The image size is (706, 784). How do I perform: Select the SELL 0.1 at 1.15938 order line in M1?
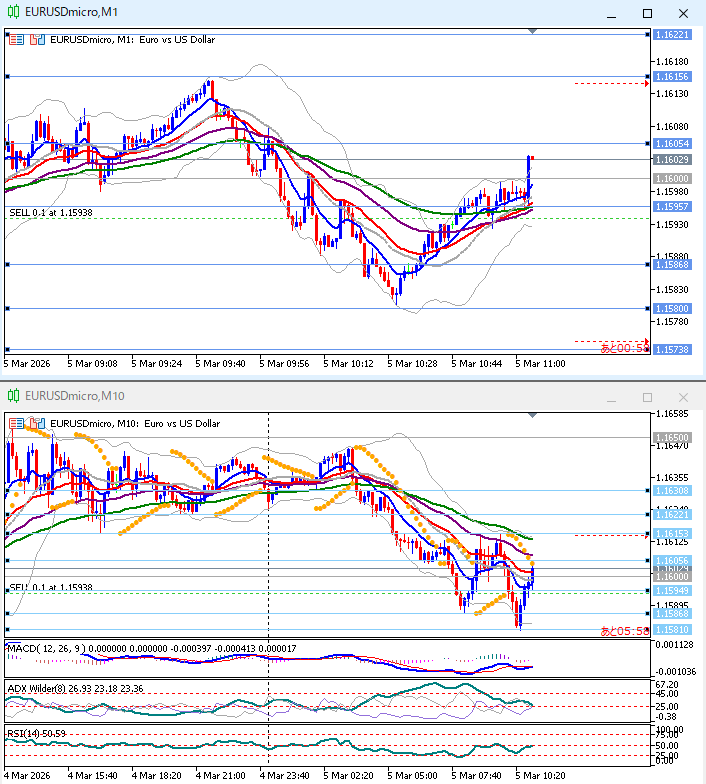(51, 213)
